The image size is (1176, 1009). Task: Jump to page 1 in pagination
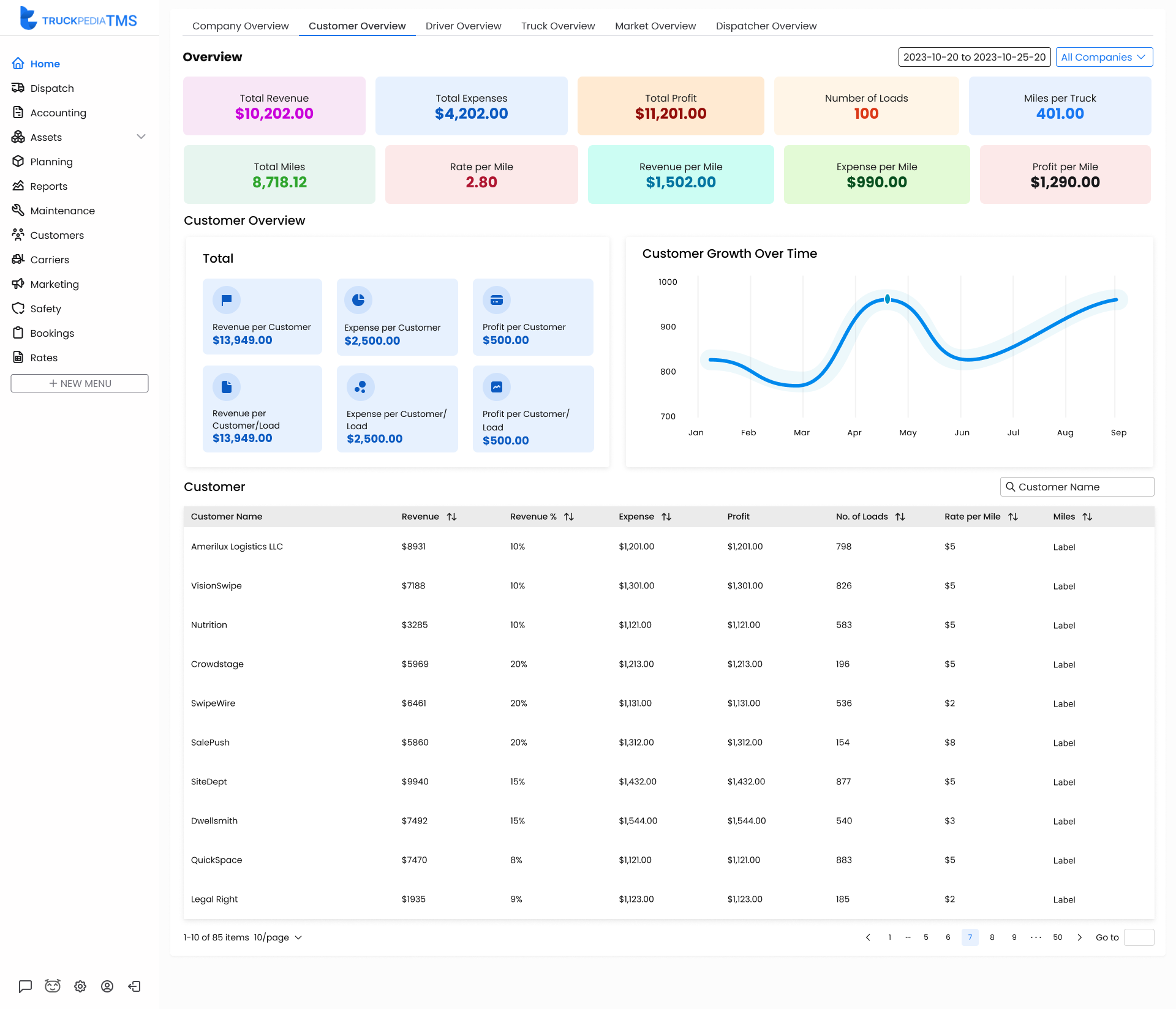pos(890,937)
